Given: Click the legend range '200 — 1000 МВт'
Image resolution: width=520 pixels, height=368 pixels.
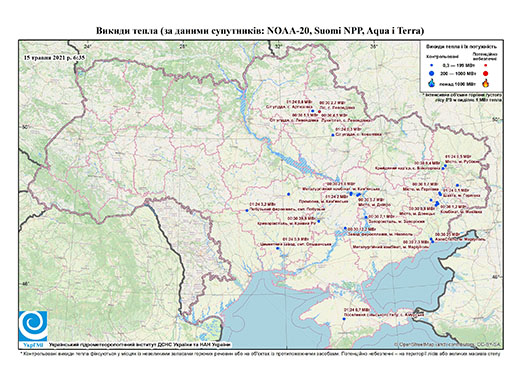Looking at the screenshot, I should [x=457, y=73].
